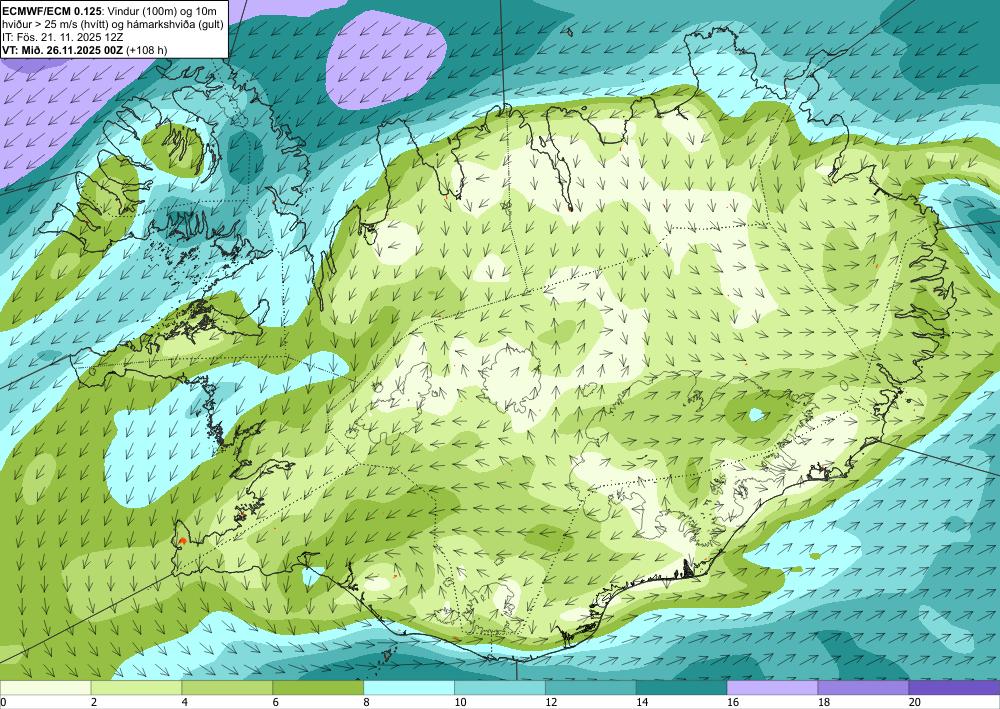1000x709 pixels.
Task: Click the scale label '8'
Action: point(367,703)
